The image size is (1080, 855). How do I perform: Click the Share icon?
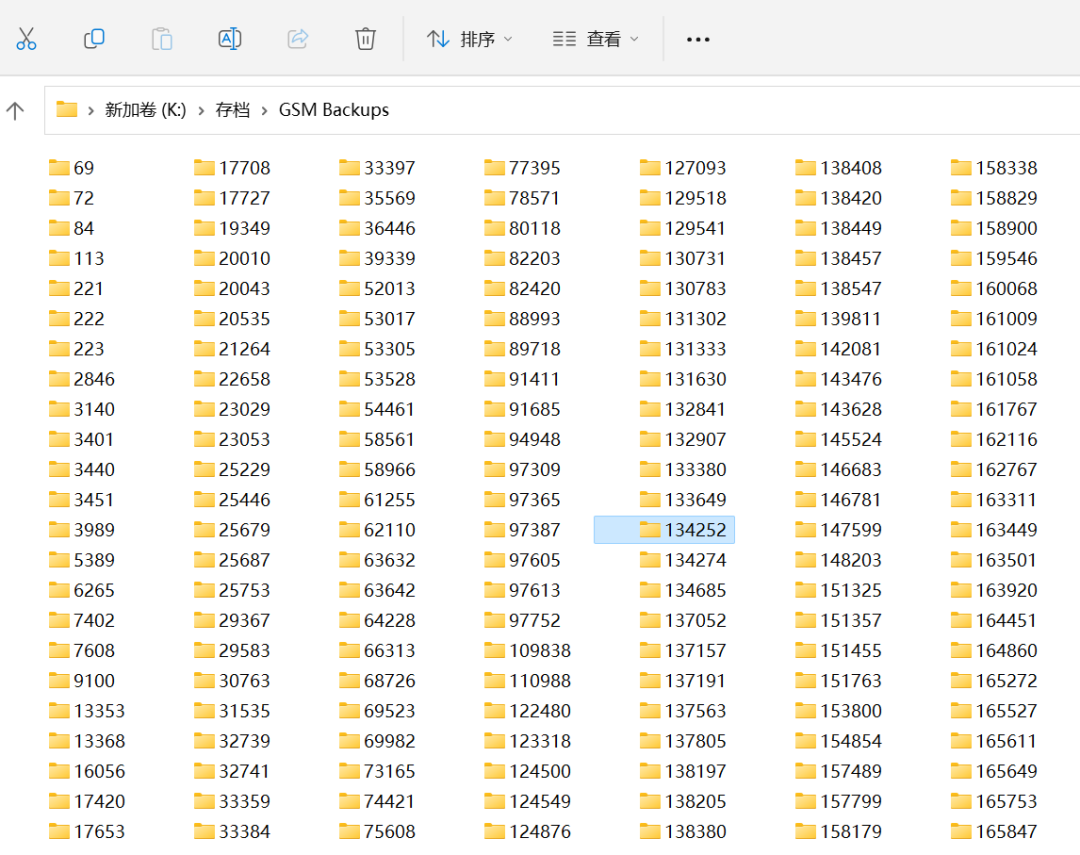click(298, 39)
